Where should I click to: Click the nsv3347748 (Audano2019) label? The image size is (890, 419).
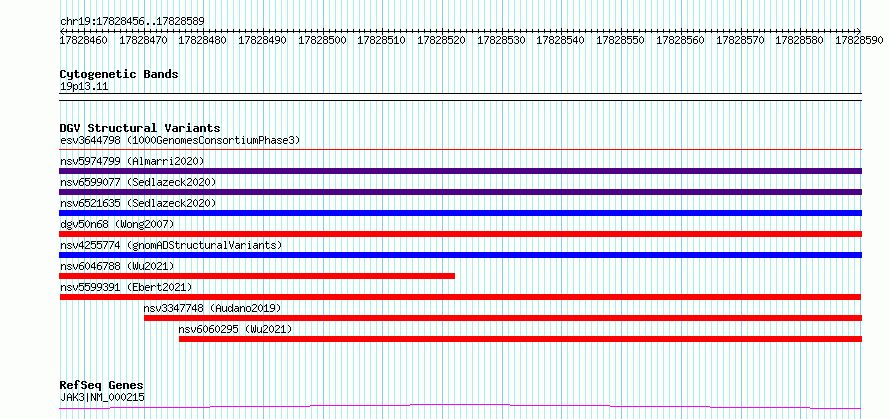(x=212, y=308)
